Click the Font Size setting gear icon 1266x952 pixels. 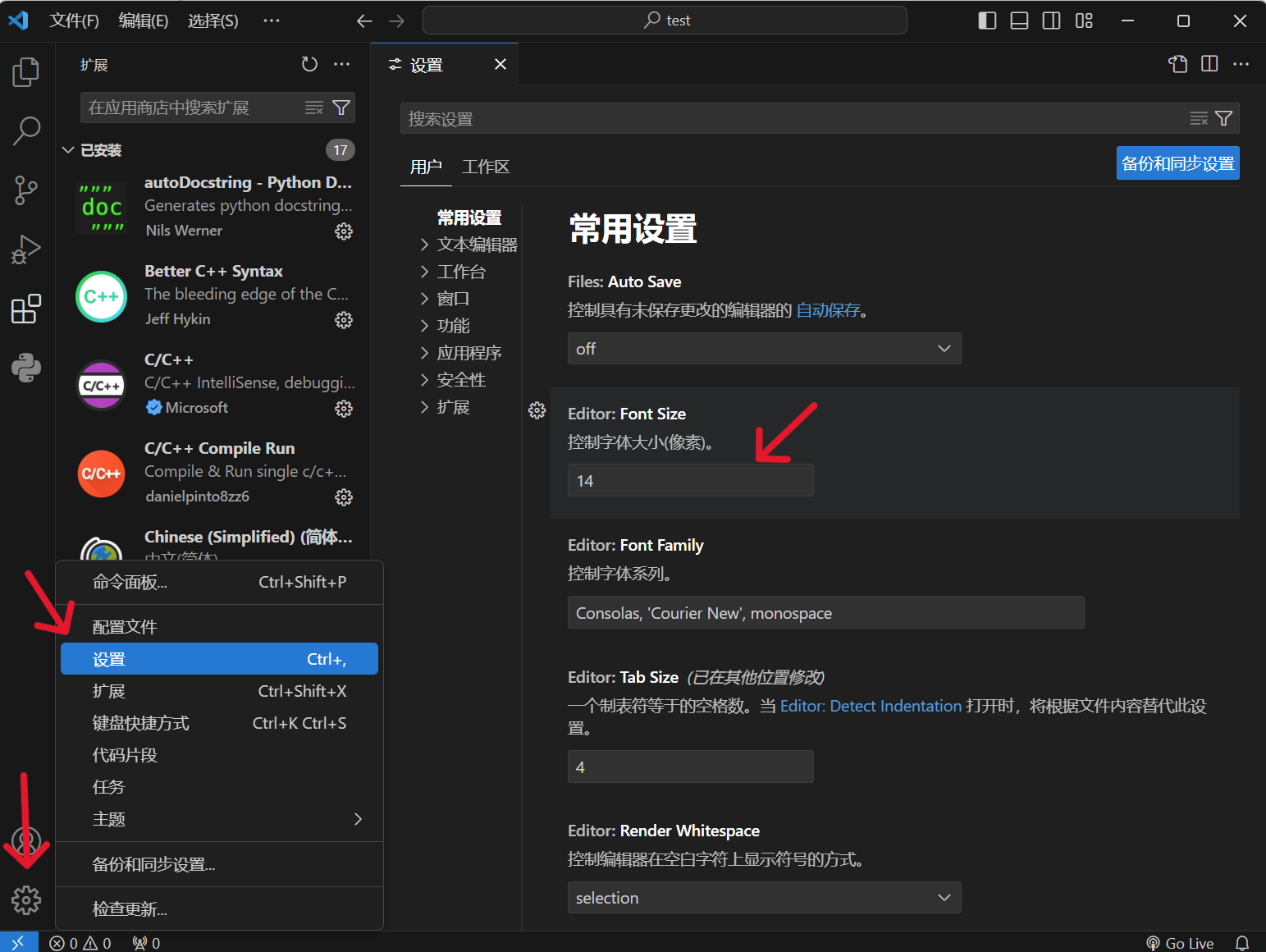point(537,410)
